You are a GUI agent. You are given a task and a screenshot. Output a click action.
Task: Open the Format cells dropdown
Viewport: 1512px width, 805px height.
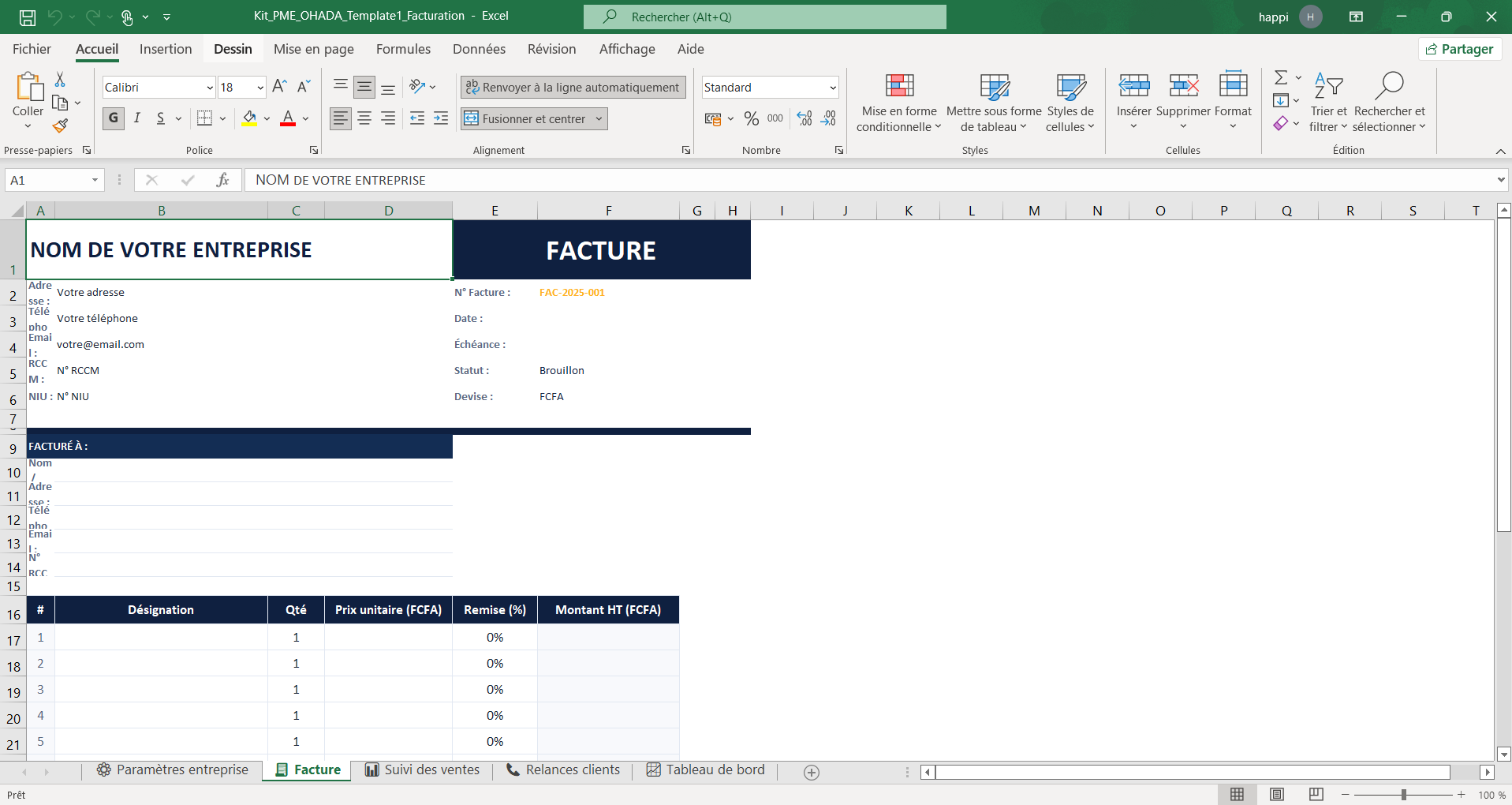click(x=1234, y=103)
